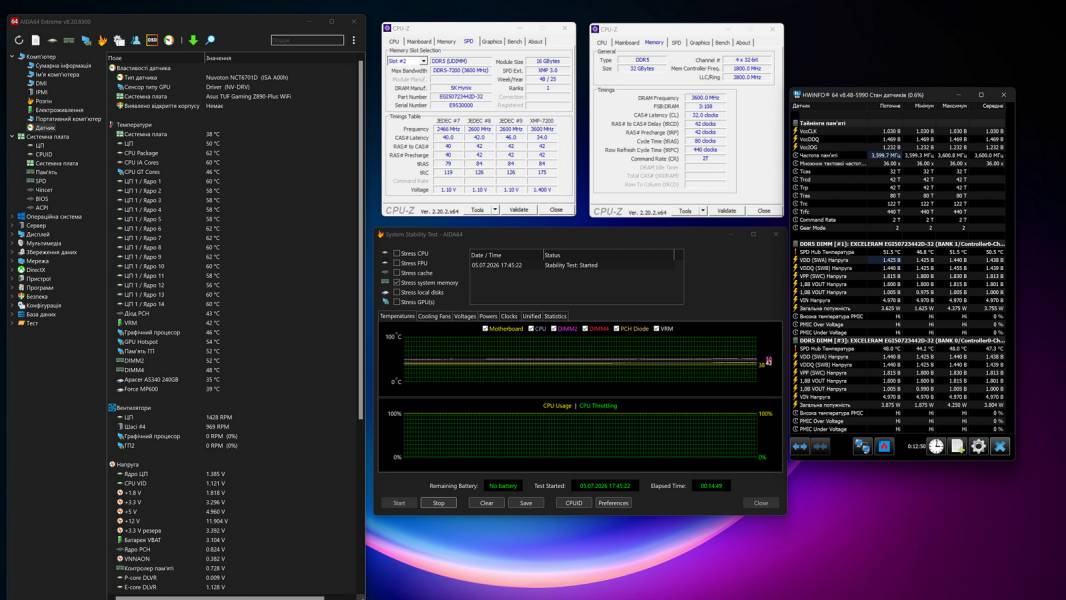Open Preferences in stability test
The image size is (1066, 600).
pos(613,504)
